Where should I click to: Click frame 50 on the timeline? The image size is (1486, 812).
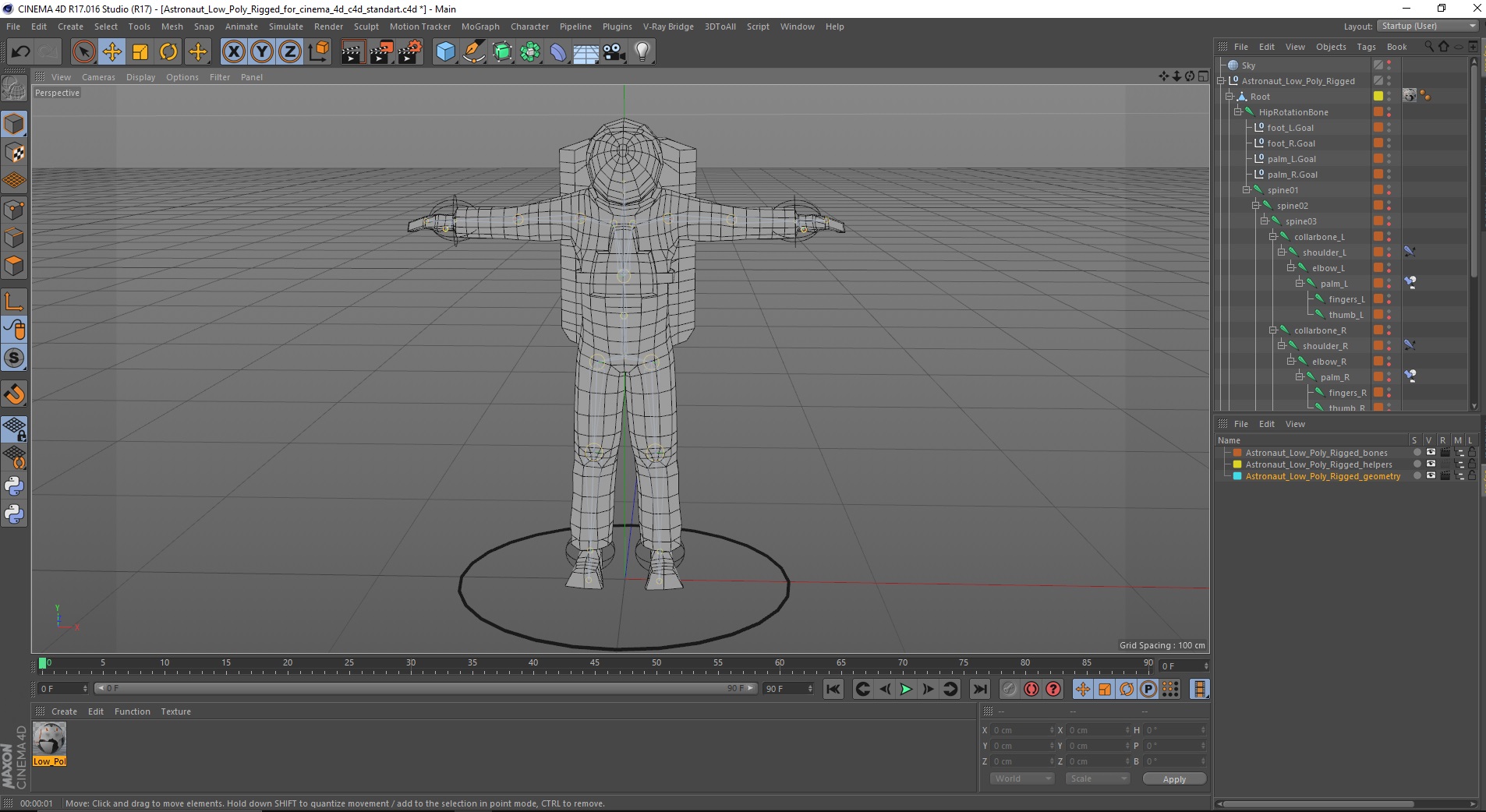coord(656,663)
